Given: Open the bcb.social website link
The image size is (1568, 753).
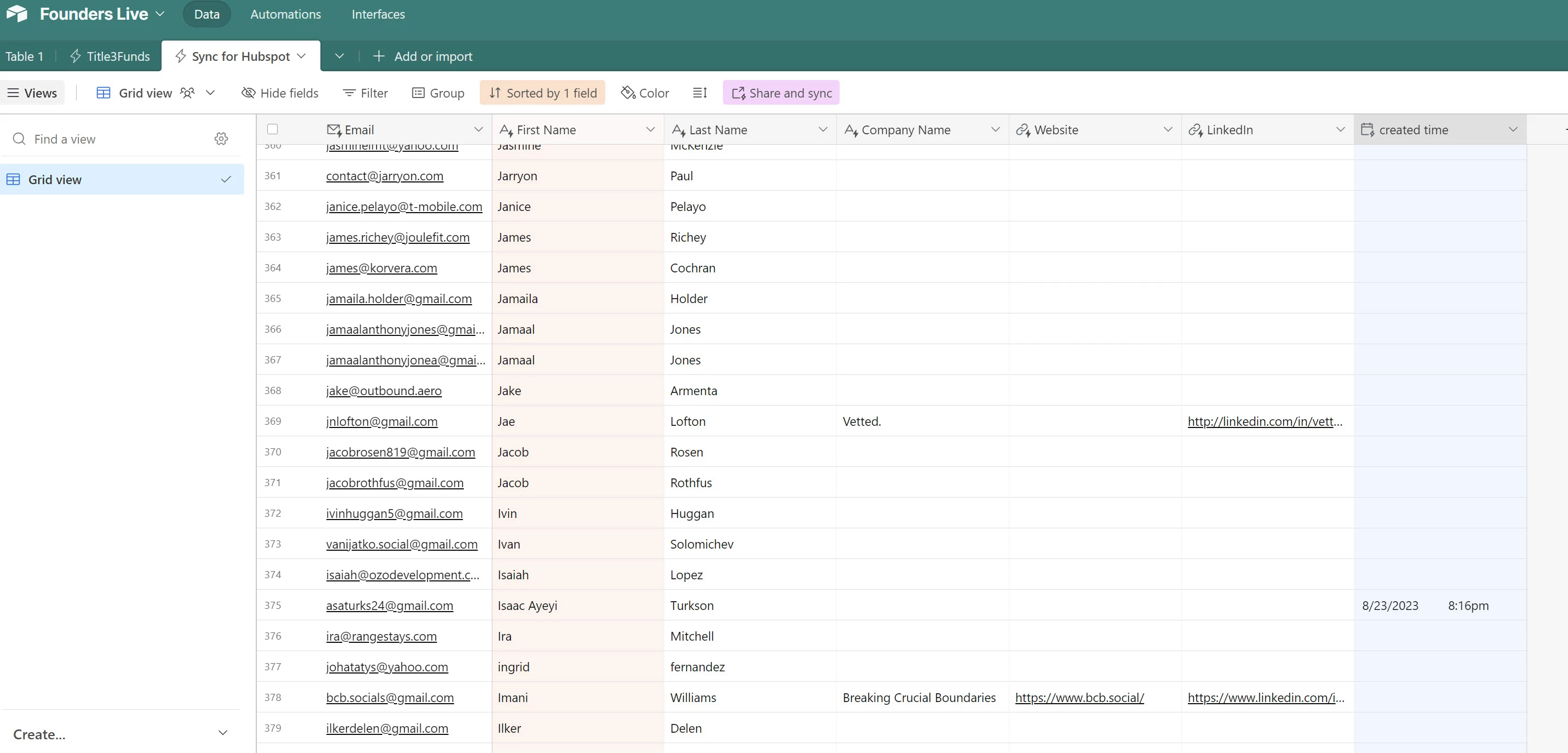Looking at the screenshot, I should pyautogui.click(x=1079, y=698).
